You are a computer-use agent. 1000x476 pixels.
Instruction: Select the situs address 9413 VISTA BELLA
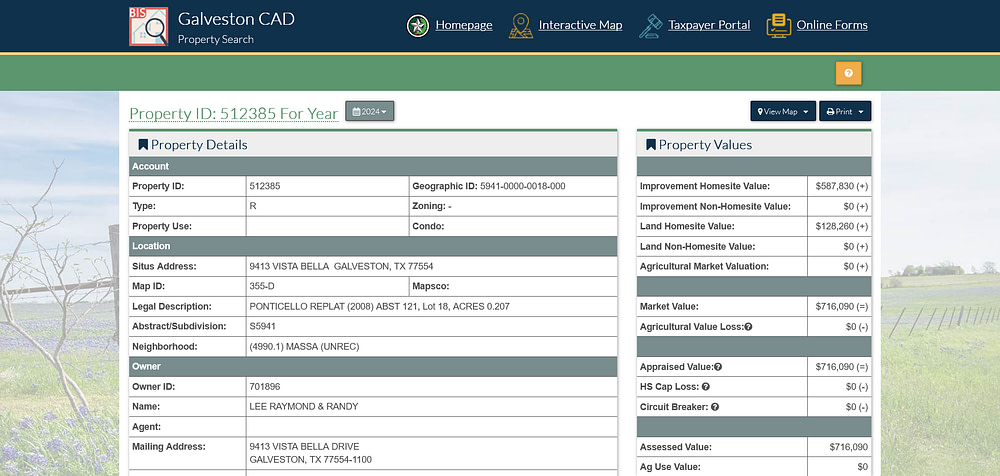[x=341, y=266]
